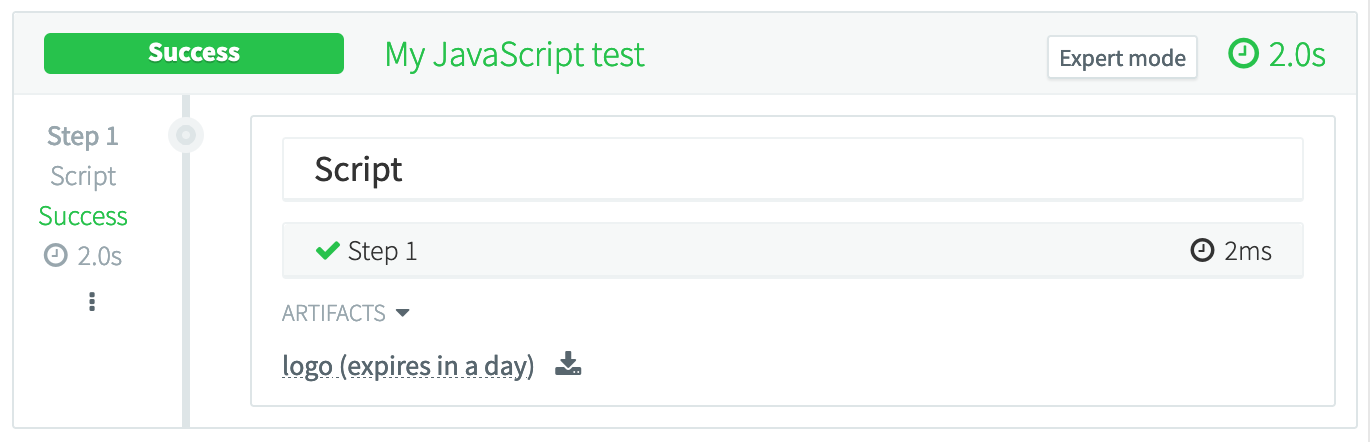Open the logo (expires in a day) artifact

click(408, 367)
